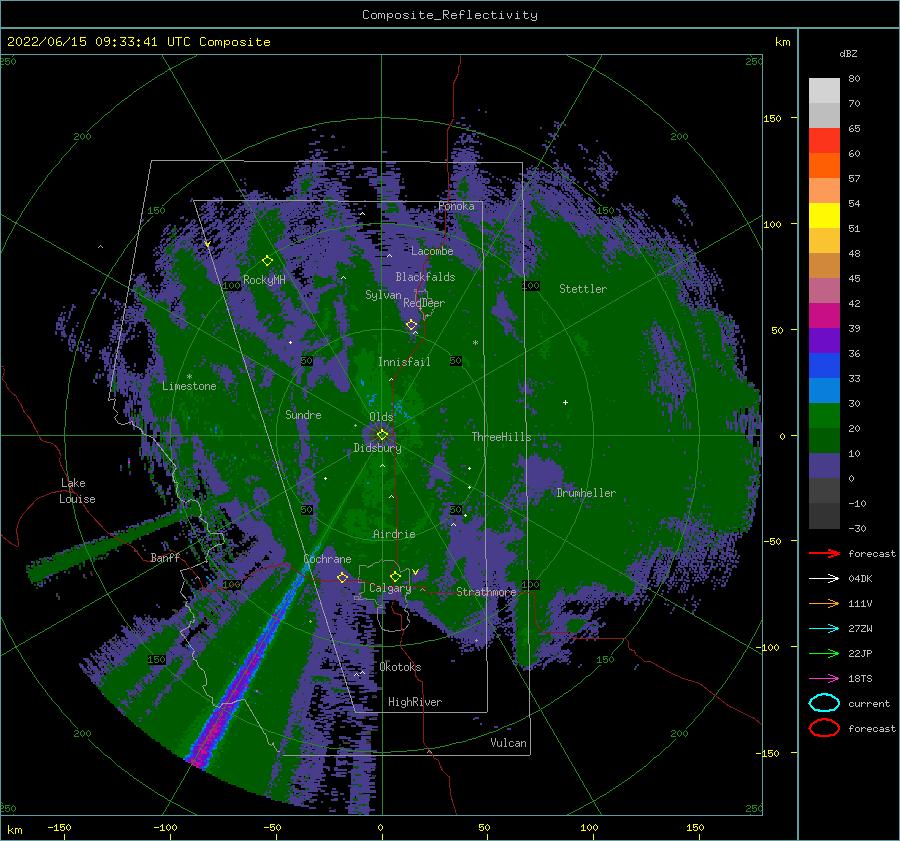Click the Limestone label
This screenshot has height=841, width=900.
[189, 386]
